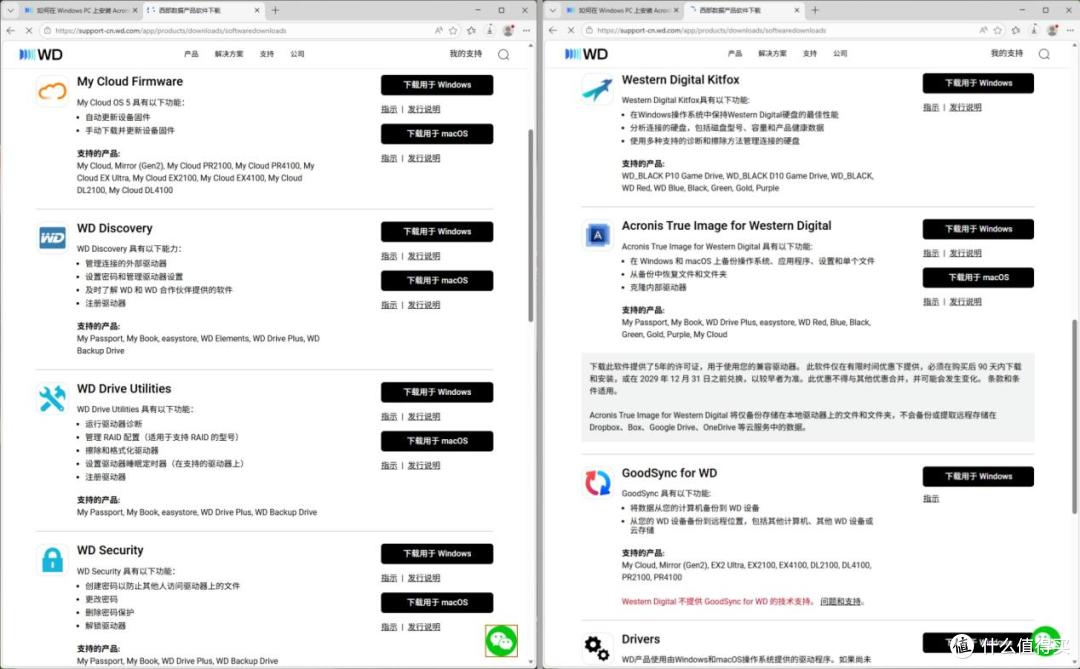Open the downloads icon in right browser toolbar
The width and height of the screenshot is (1080, 669).
(x=1034, y=30)
